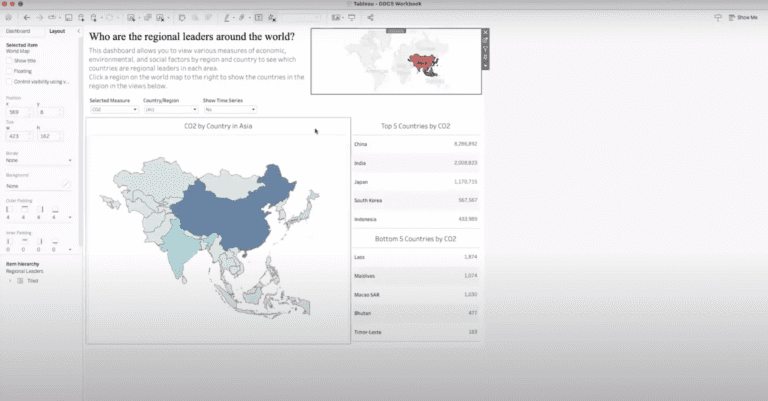Click the small world map thumbnail
This screenshot has height=401, width=768.
[396, 63]
